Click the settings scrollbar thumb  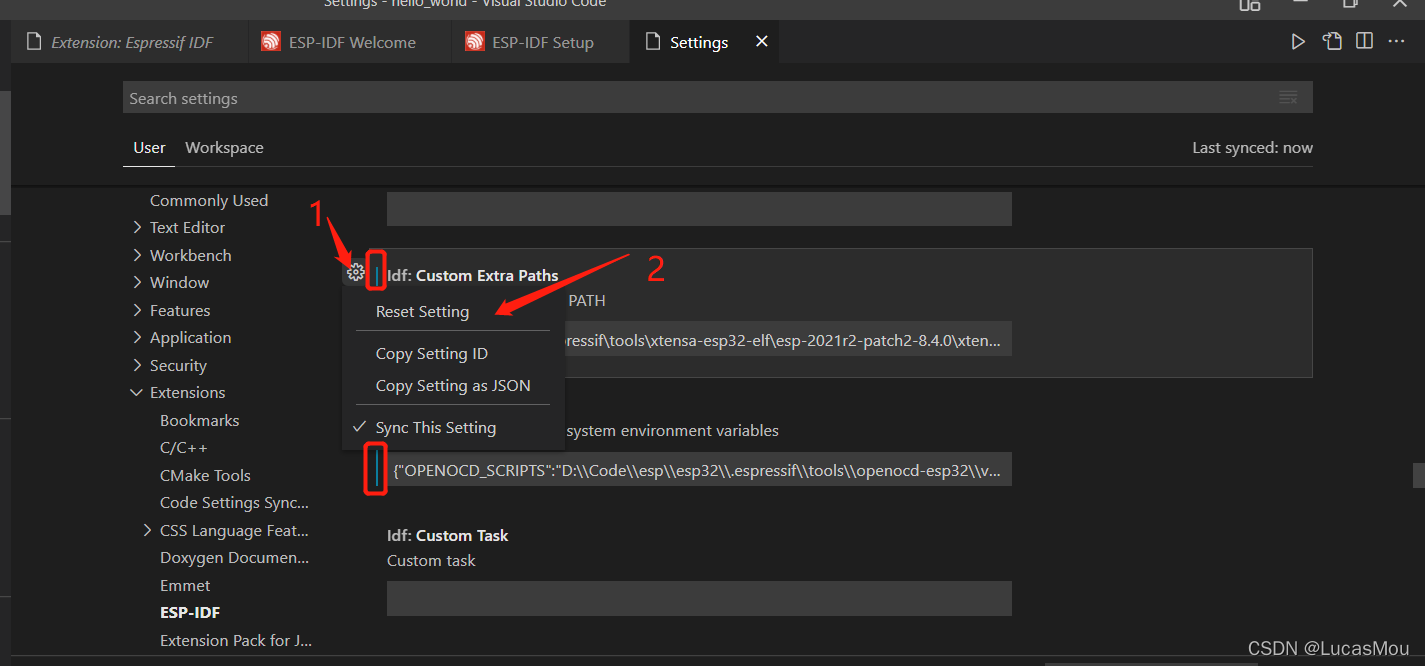pyautogui.click(x=1418, y=474)
